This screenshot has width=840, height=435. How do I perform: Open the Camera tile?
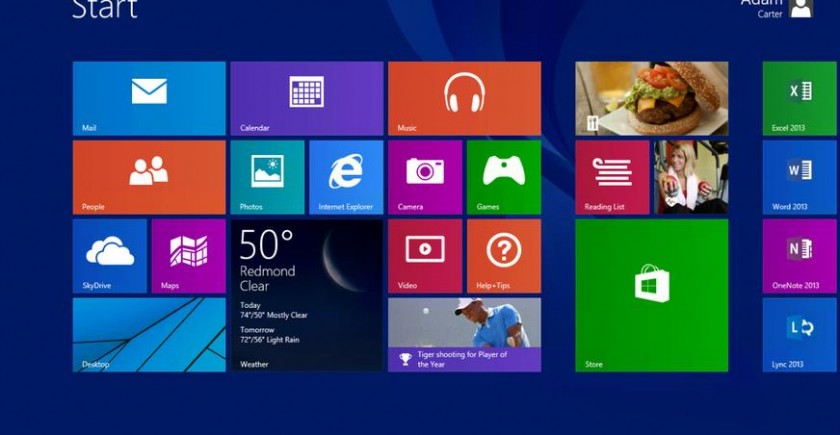tap(424, 177)
